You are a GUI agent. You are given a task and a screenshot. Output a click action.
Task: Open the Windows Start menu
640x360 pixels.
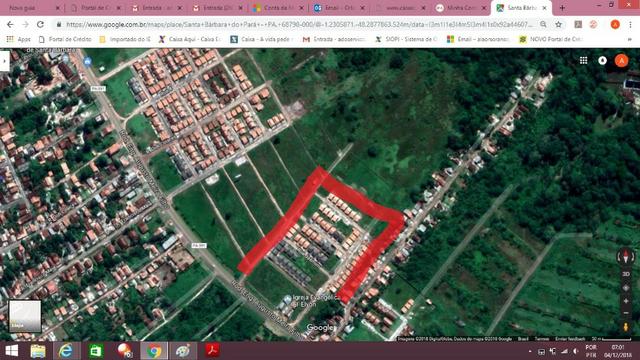pos(12,351)
